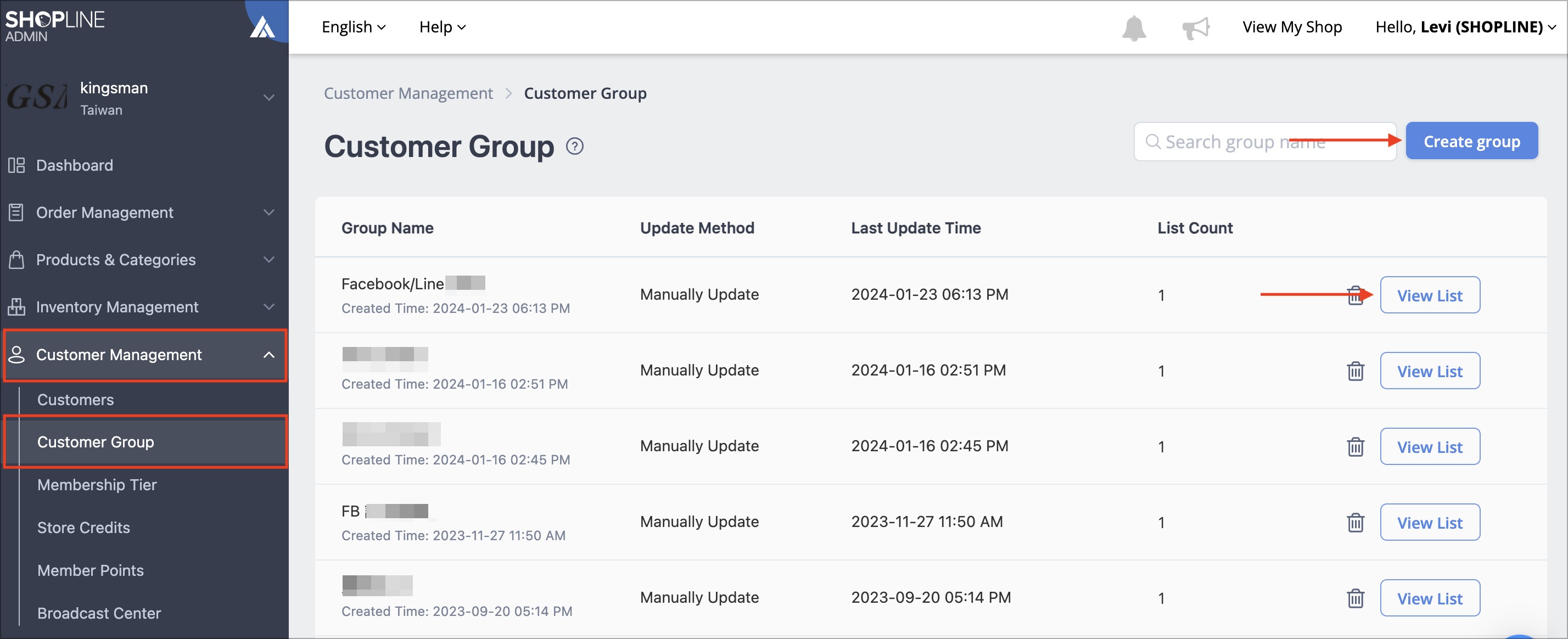Click the Dashboard grid icon
Viewport: 1568px width, 639px height.
click(x=16, y=166)
